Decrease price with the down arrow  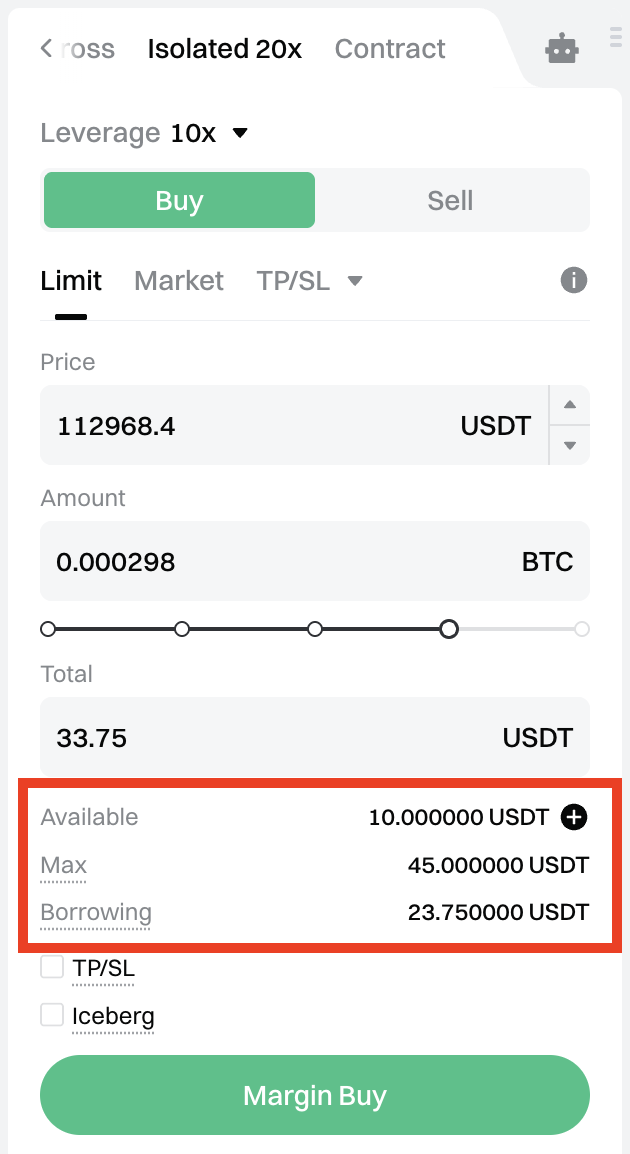pos(570,445)
